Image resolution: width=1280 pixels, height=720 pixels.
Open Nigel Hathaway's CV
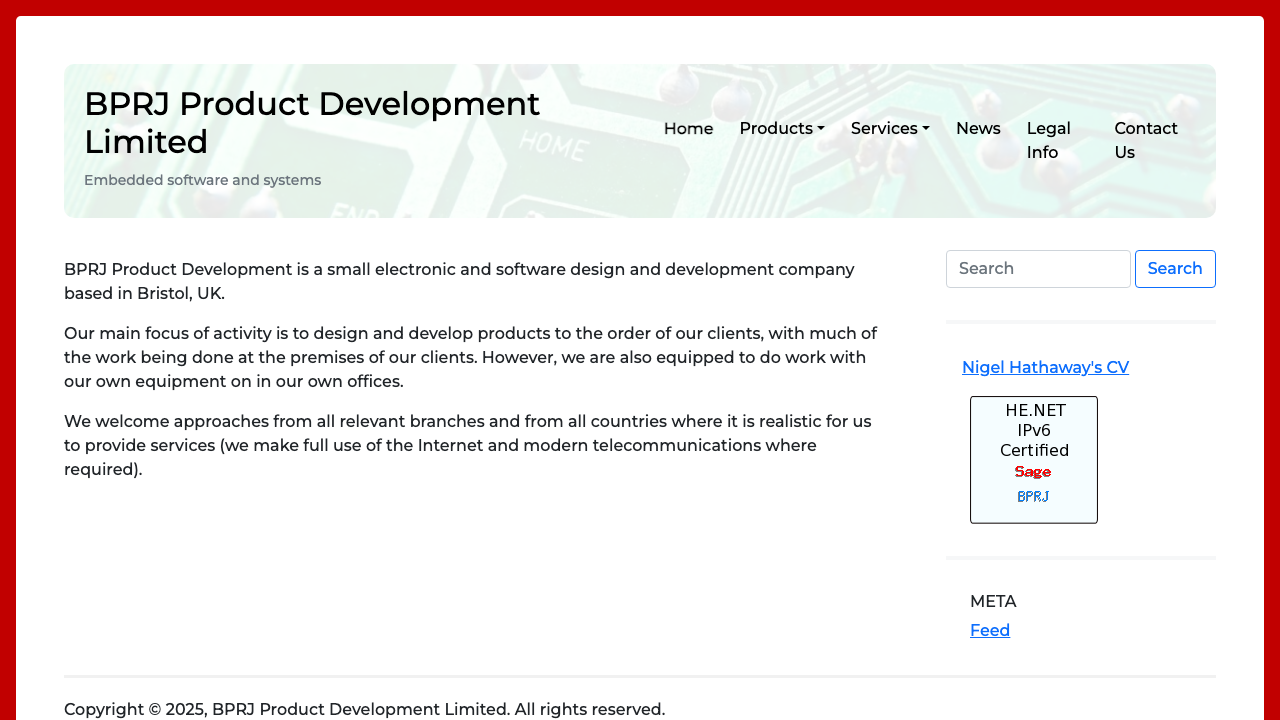(1045, 367)
